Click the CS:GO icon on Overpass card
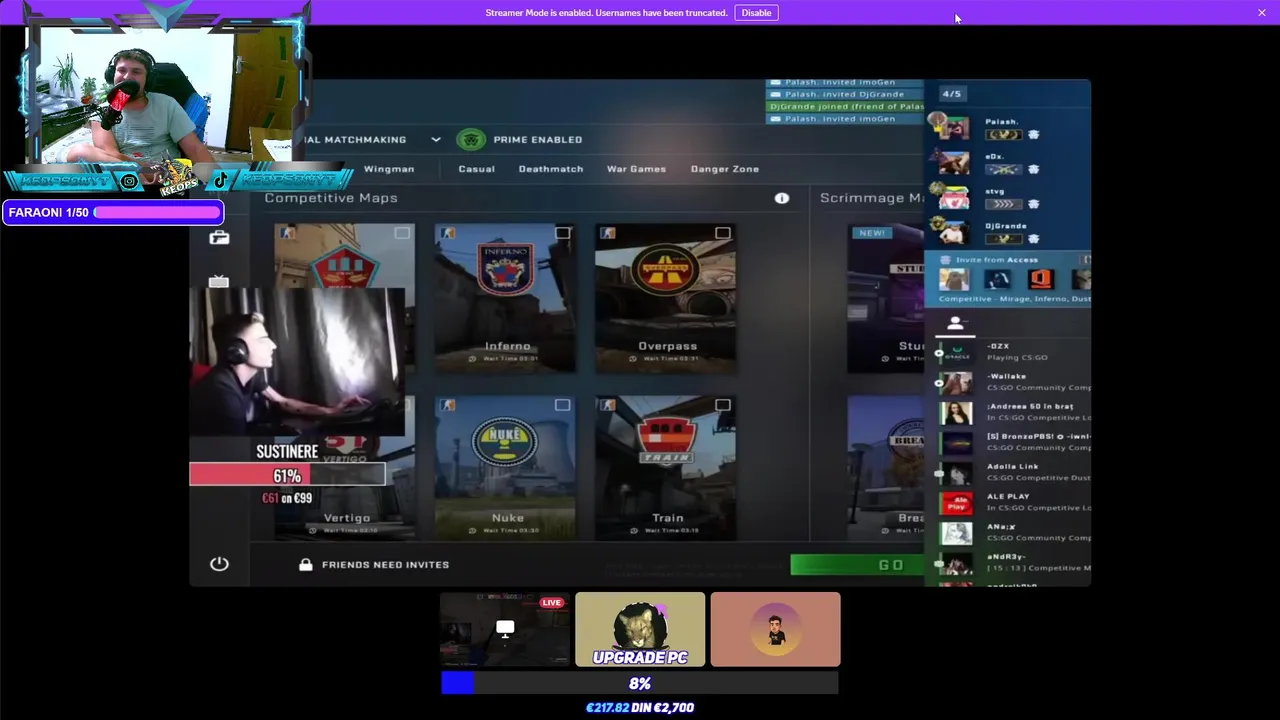This screenshot has width=1280, height=720. [607, 233]
